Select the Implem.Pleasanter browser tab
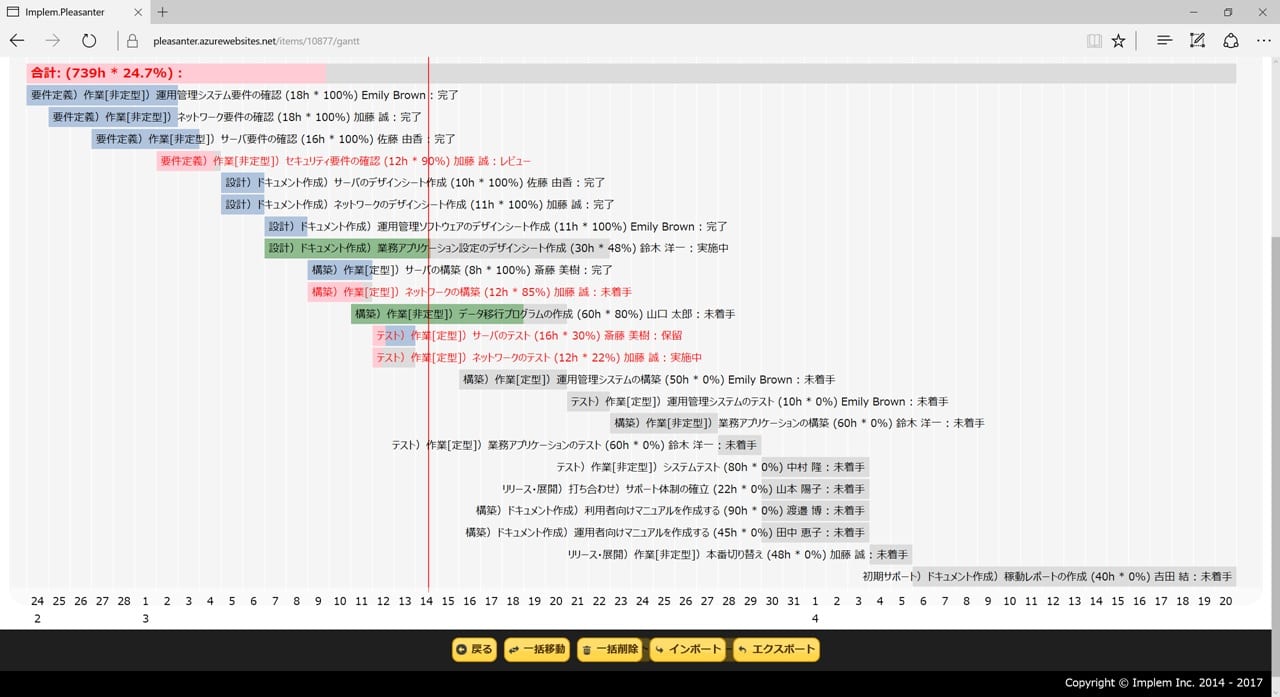This screenshot has width=1280, height=697. [75, 12]
